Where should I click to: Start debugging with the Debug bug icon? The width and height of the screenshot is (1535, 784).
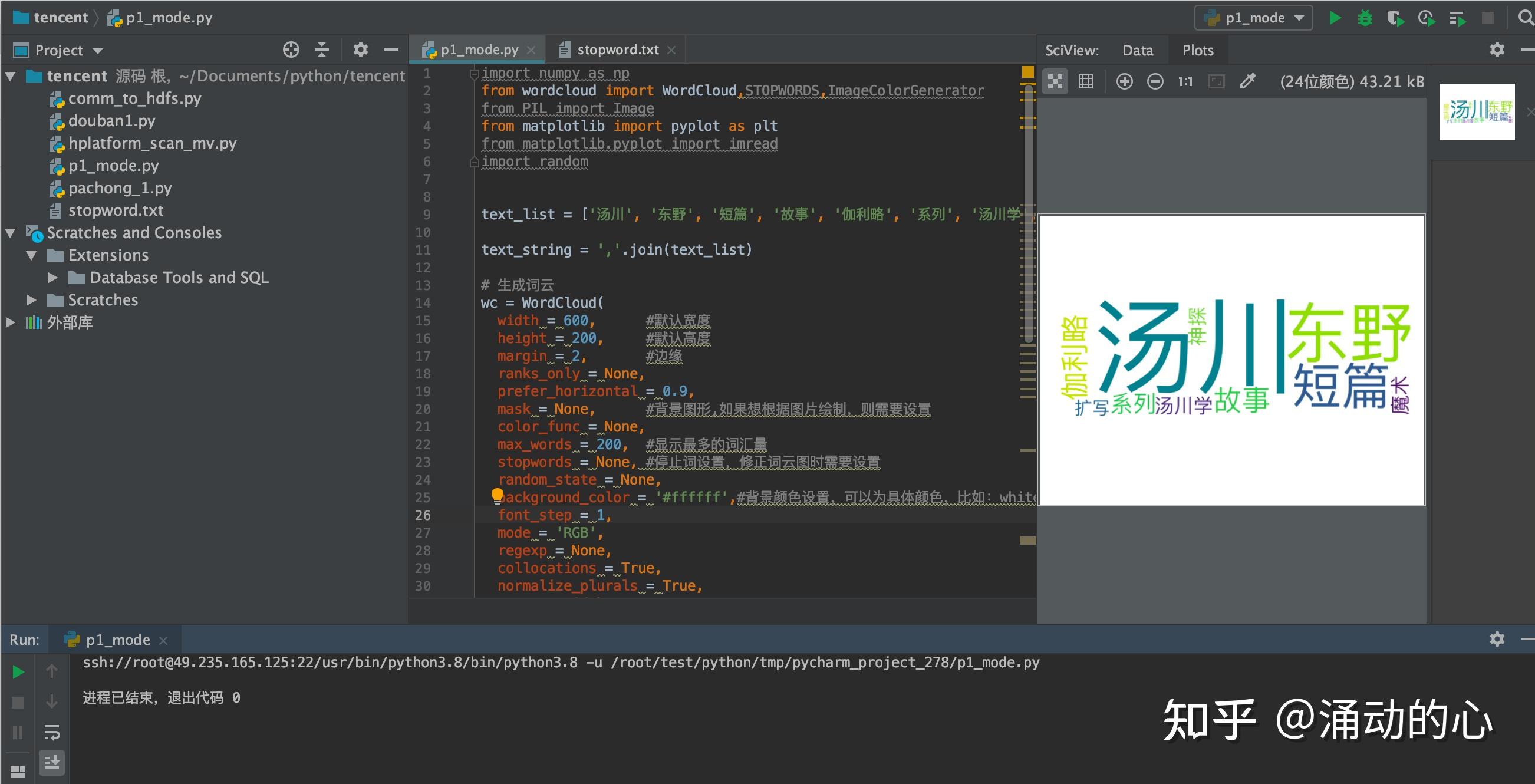pyautogui.click(x=1365, y=18)
